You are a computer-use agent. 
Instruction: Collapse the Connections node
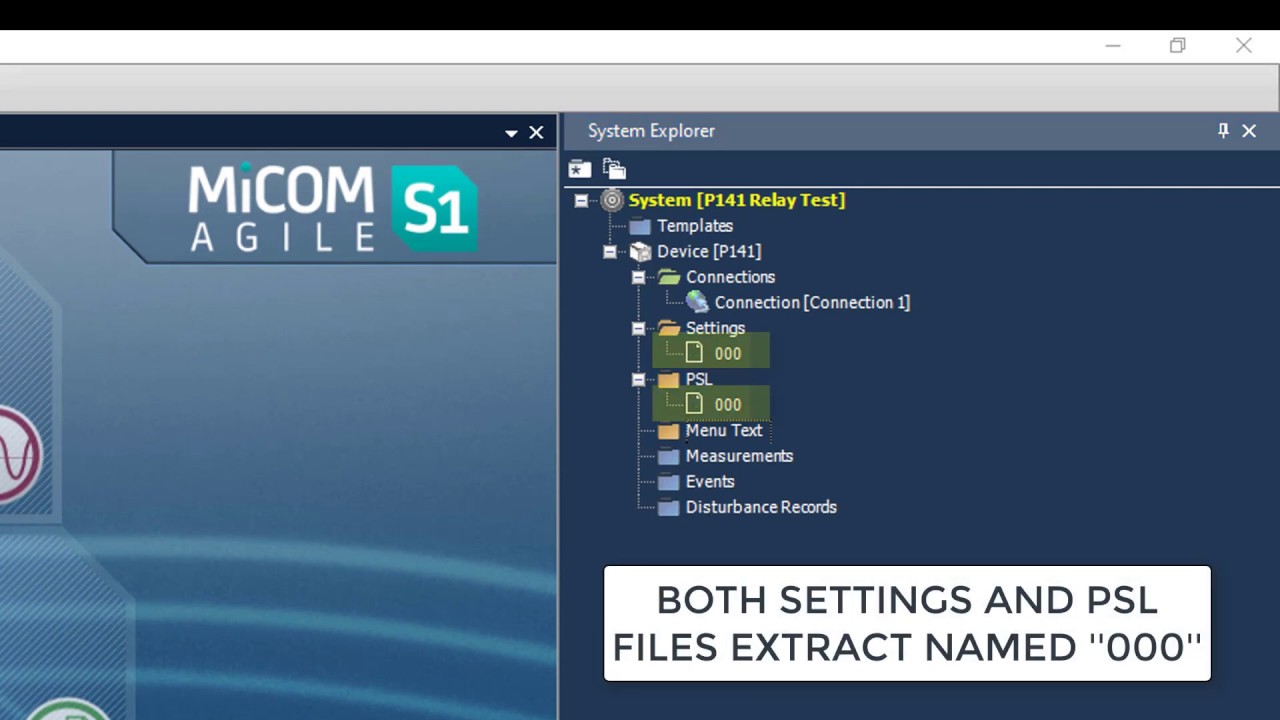638,277
